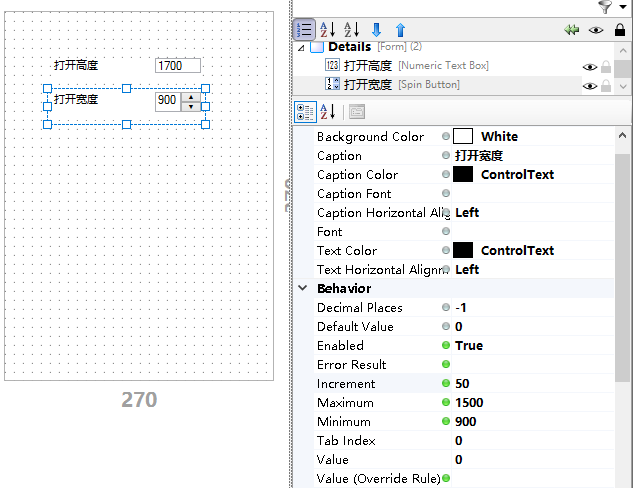Click the Maximum value 1500

[469, 402]
